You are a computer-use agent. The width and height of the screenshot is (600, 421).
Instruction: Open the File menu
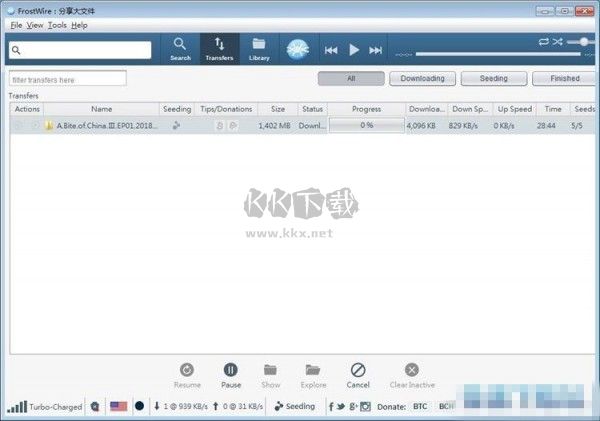point(16,25)
